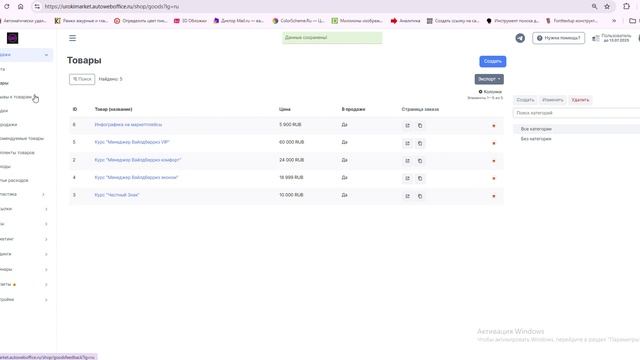Delete the Менеджер Вайлдберриз комфорт product
Viewport: 640px width, 360px height.
click(x=493, y=161)
